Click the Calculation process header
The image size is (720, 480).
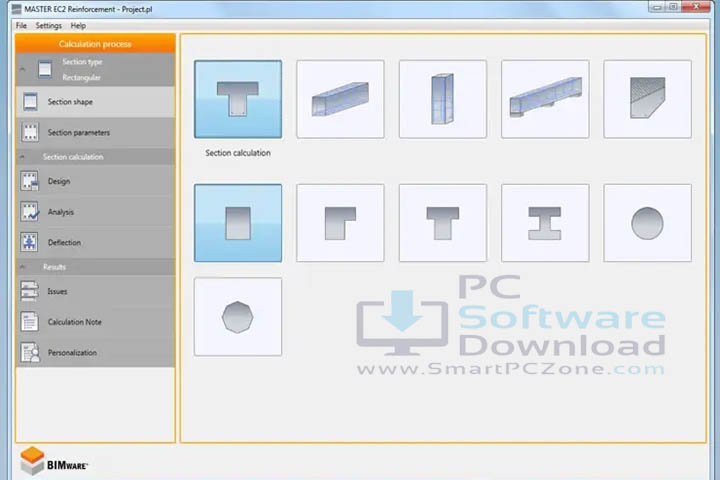click(95, 44)
